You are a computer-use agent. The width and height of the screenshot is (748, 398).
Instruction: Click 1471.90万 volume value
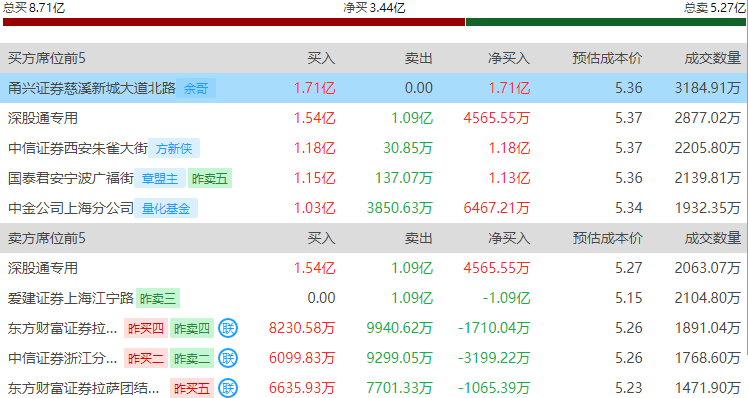click(x=707, y=388)
